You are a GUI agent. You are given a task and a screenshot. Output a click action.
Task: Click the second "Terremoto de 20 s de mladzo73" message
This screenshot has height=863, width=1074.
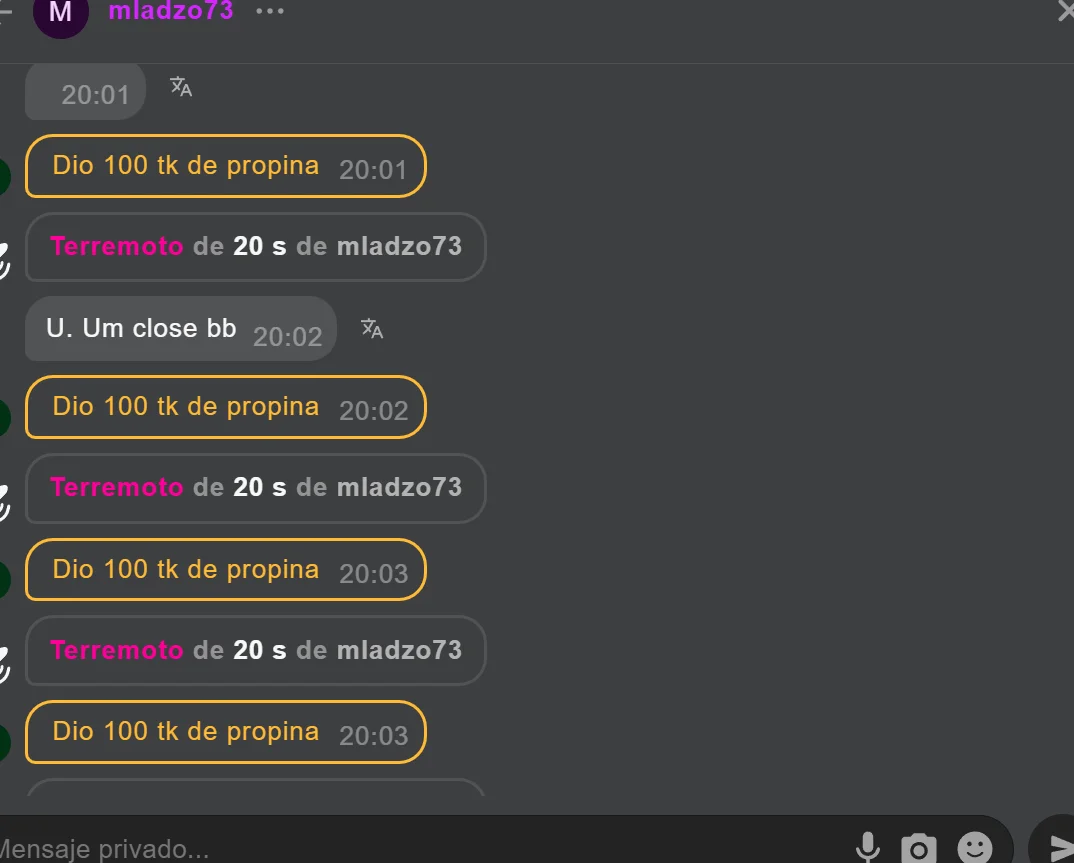tap(255, 488)
